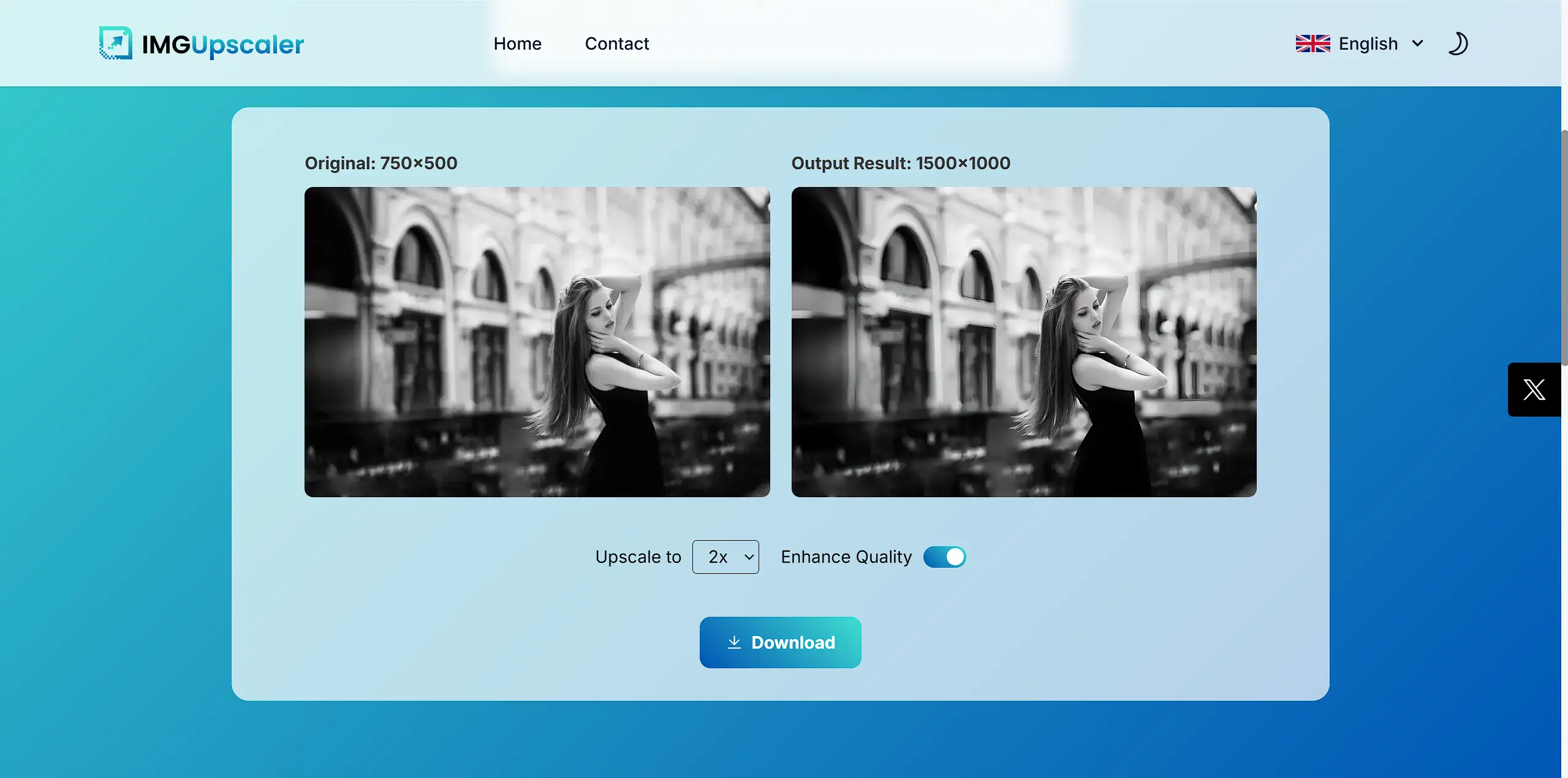Click the UK flag language icon
The width and height of the screenshot is (1568, 778).
1312,43
